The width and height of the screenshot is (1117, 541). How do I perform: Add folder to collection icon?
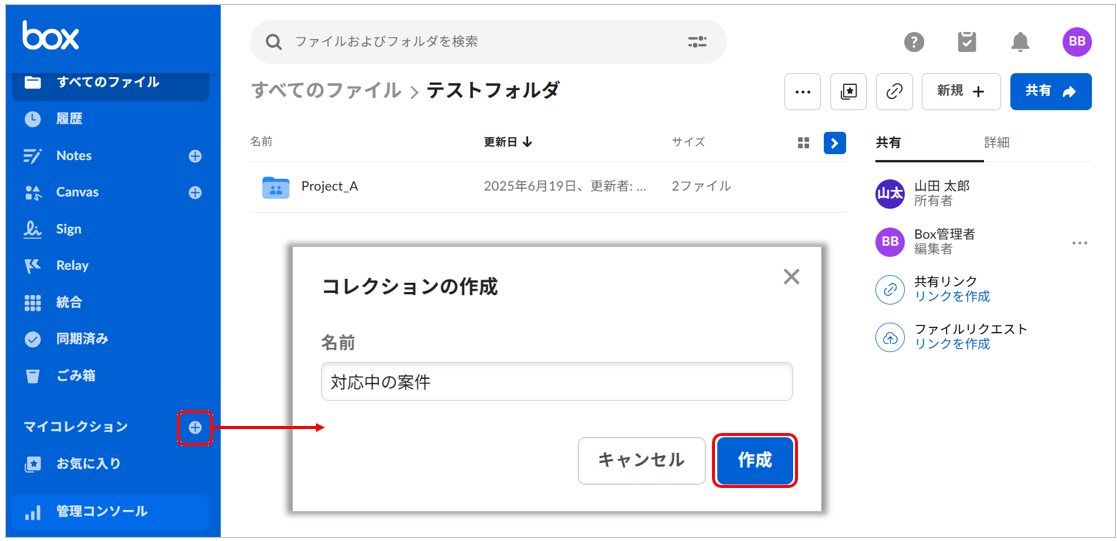(848, 91)
